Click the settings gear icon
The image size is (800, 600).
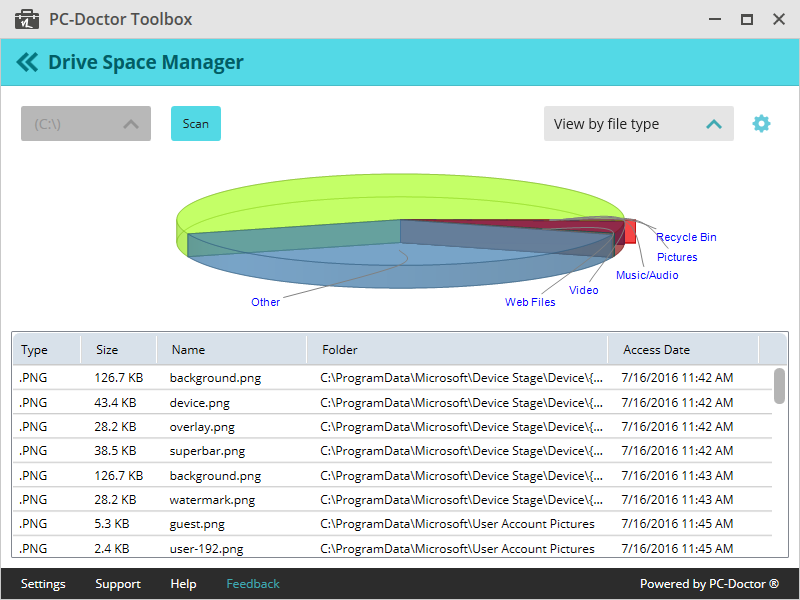point(761,123)
